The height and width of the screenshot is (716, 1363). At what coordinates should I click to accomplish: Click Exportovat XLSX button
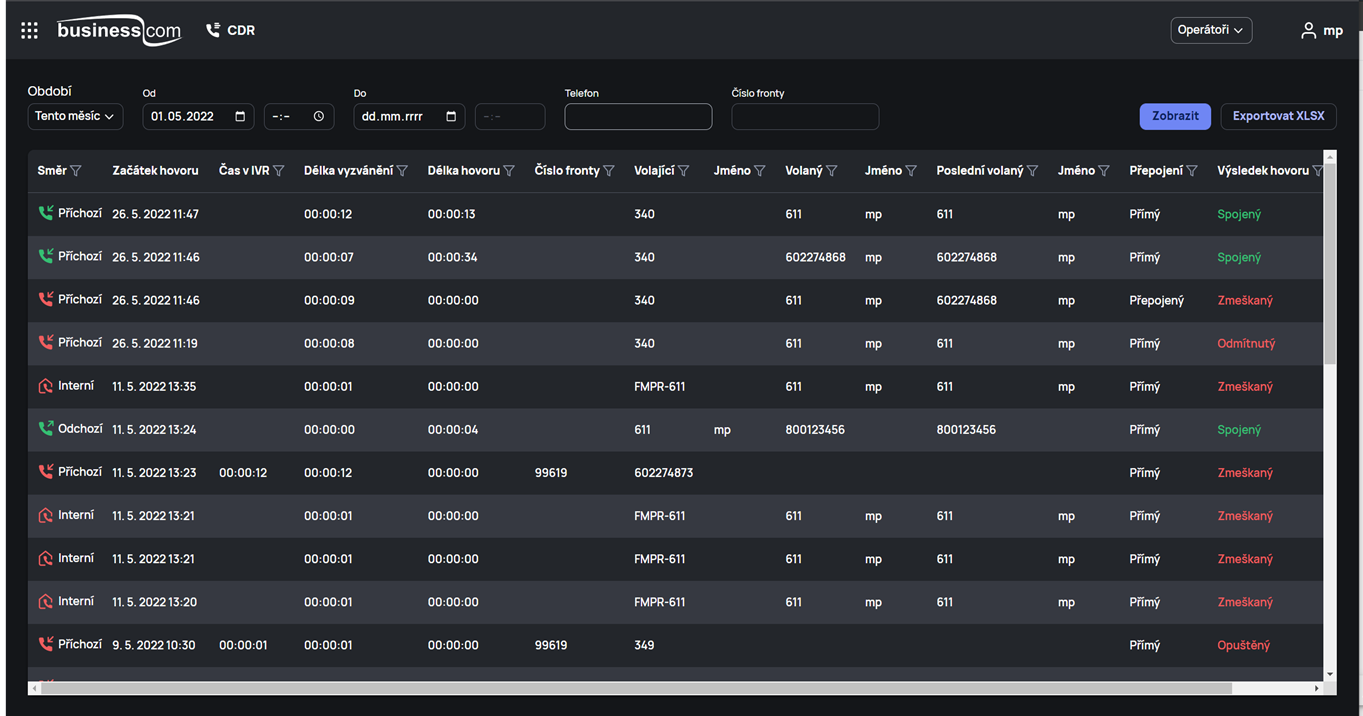tap(1278, 116)
